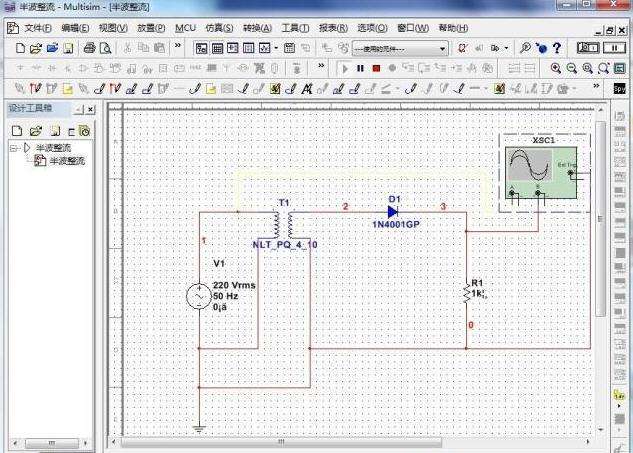Collapse the 半波整流 project tree node
Screen dimensions: 633x453
point(13,148)
